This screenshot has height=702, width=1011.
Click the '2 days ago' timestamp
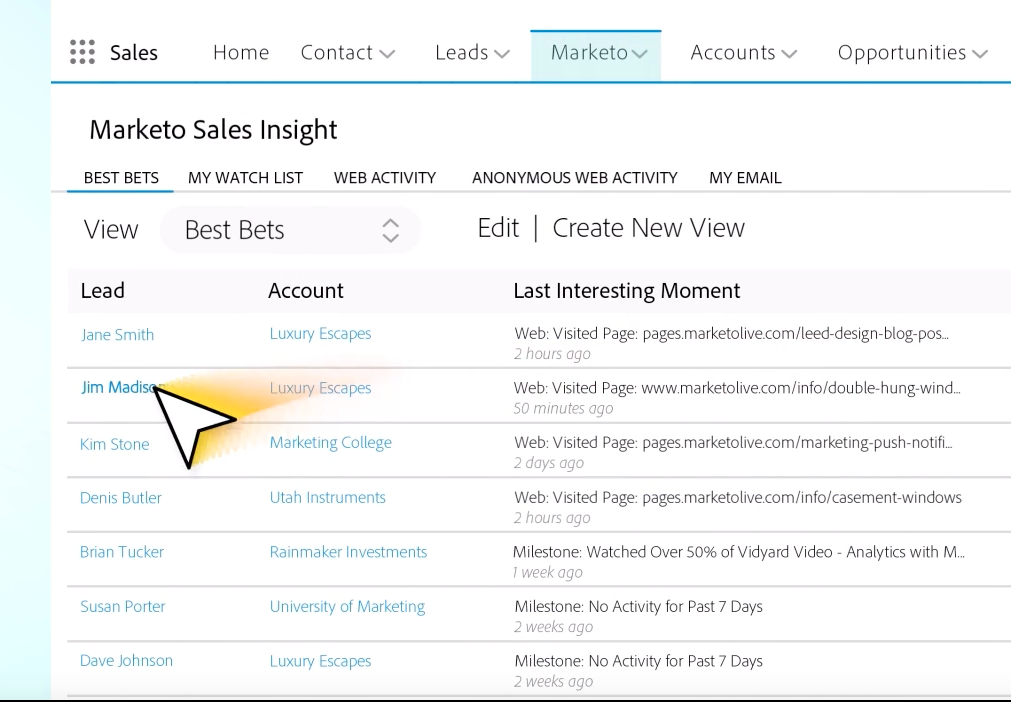click(x=549, y=463)
